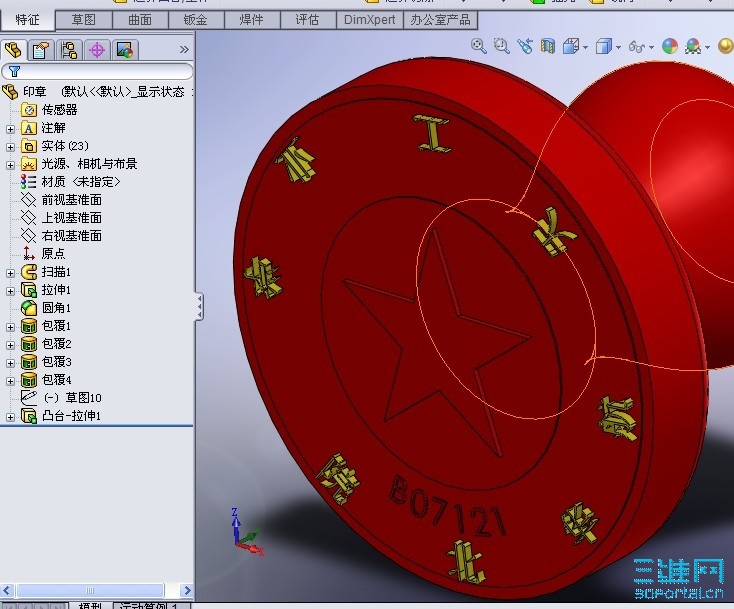Click the Edit Appearance color ball icon

[x=670, y=46]
